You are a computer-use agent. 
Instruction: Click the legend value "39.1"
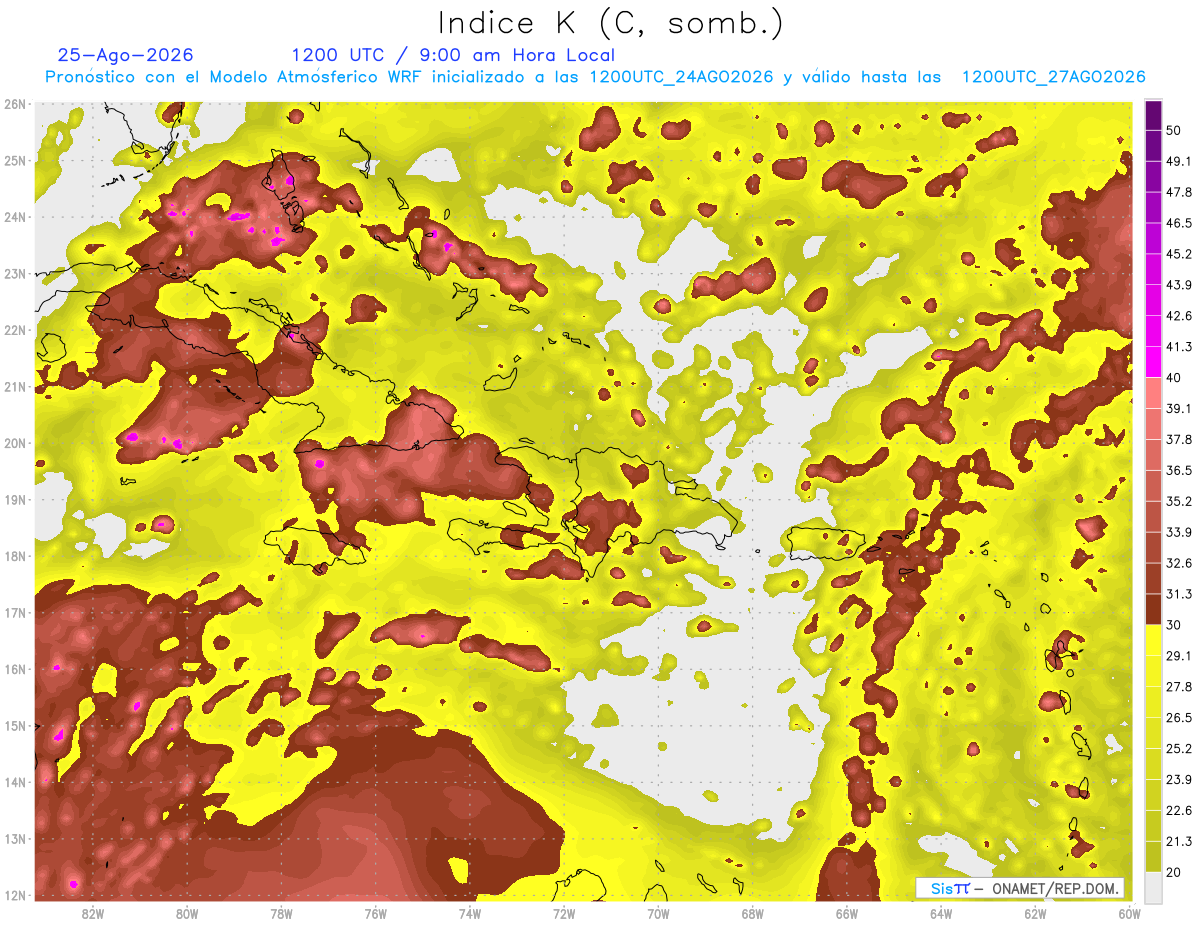(1179, 408)
